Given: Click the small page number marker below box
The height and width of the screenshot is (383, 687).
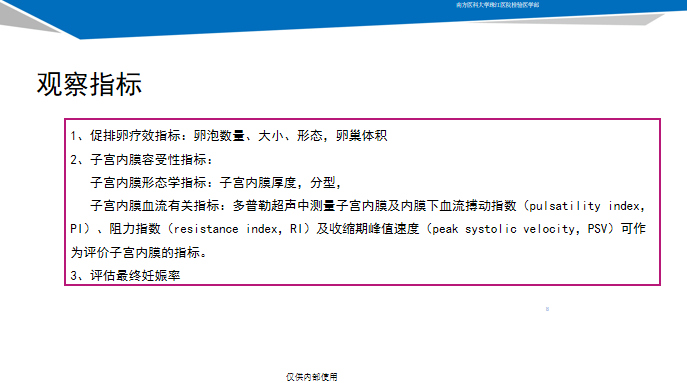Looking at the screenshot, I should 547,309.
